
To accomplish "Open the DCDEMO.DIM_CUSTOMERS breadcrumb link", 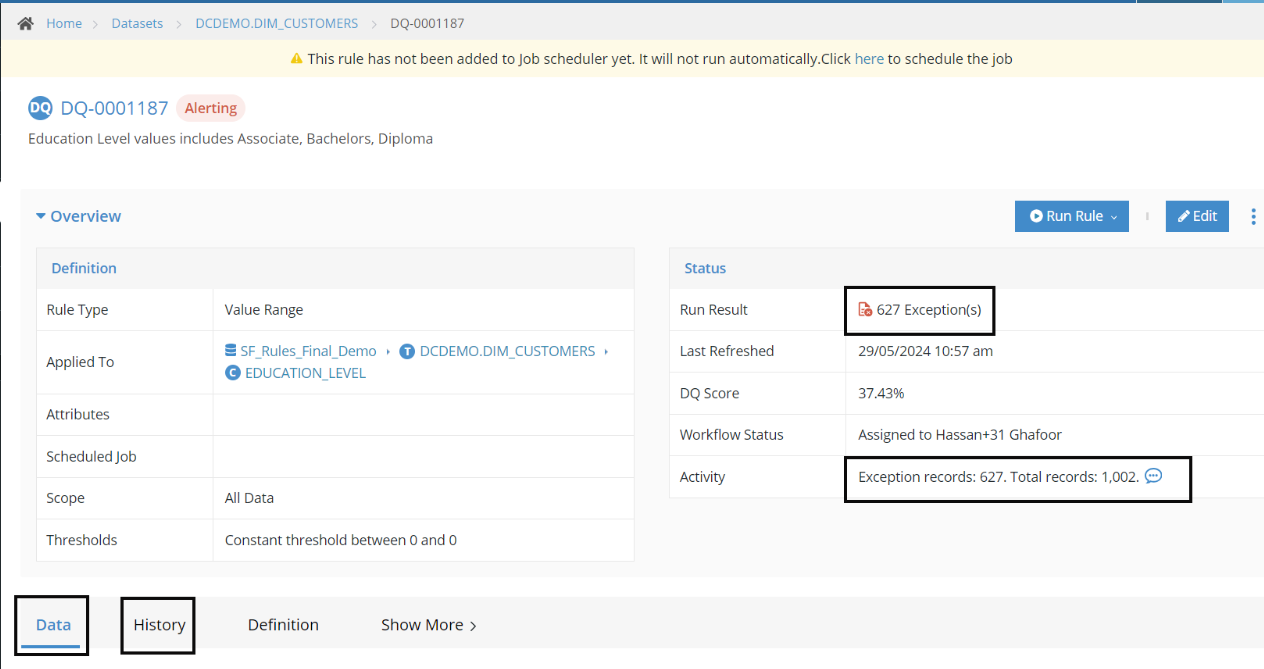I will (x=276, y=22).
